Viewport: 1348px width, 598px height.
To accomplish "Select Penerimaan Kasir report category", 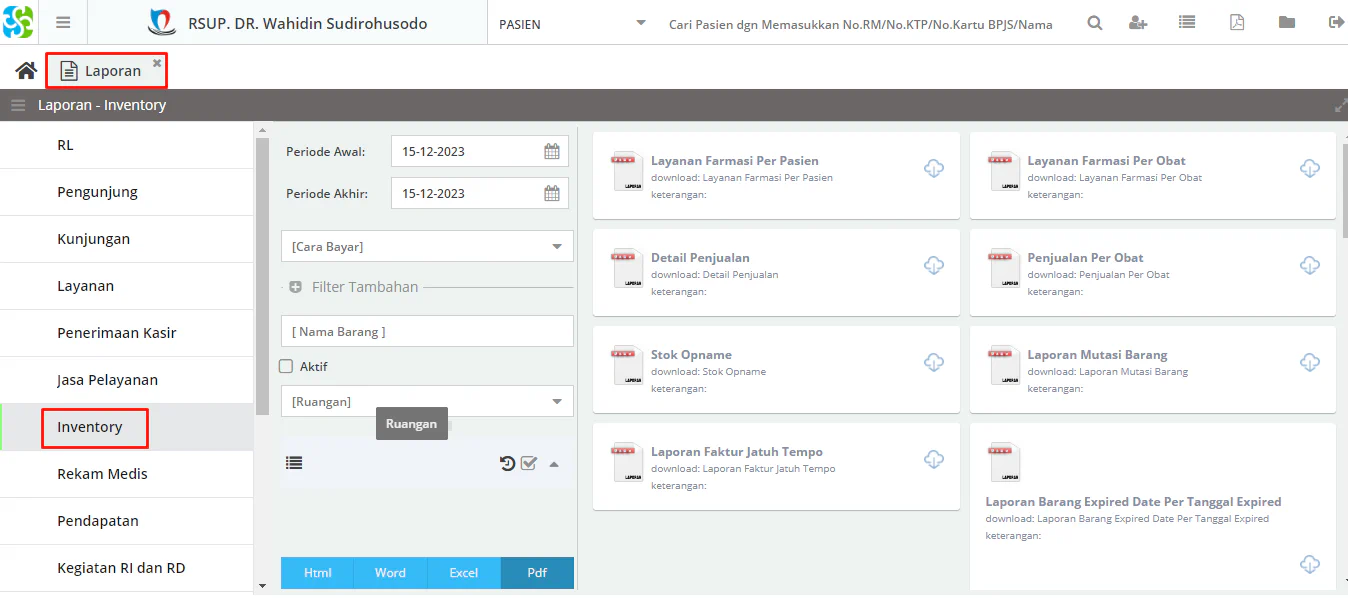I will point(126,333).
